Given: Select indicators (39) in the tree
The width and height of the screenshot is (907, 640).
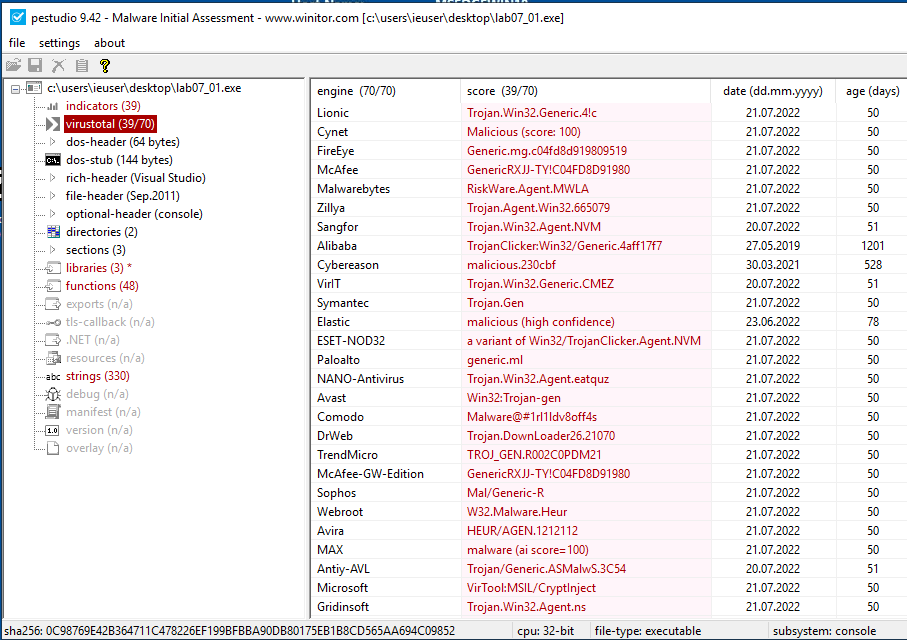Looking at the screenshot, I should click(x=103, y=106).
